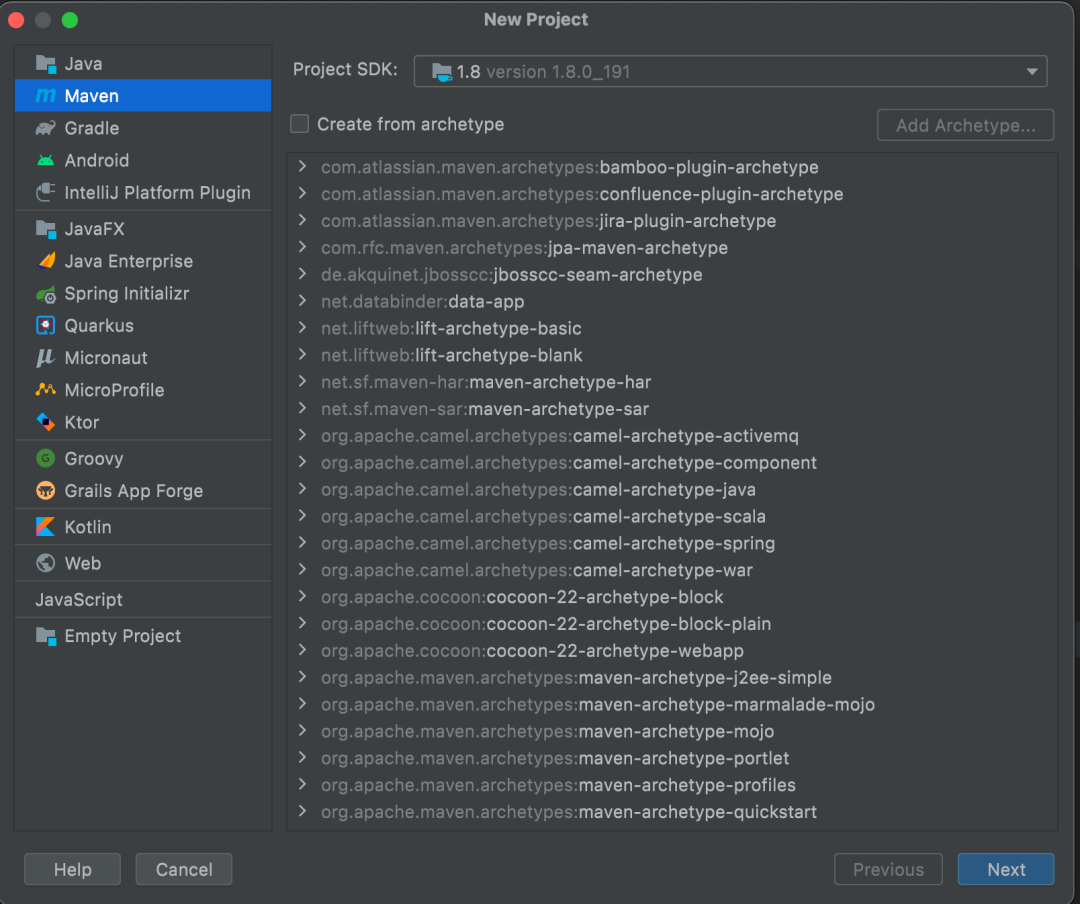This screenshot has width=1080, height=904.
Task: Click the Cancel button
Action: (x=184, y=870)
